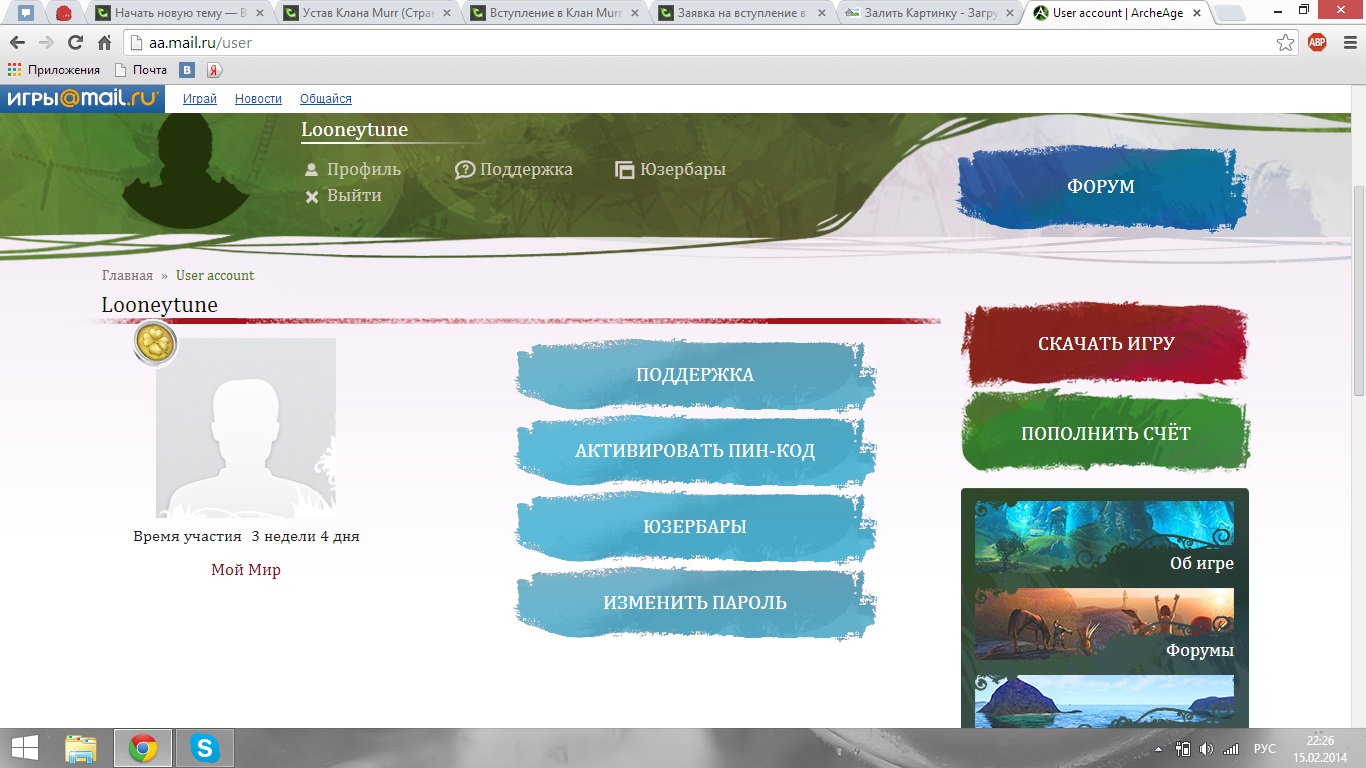This screenshot has width=1366, height=768.
Task: Go back to the previous page
Action: tap(18, 43)
